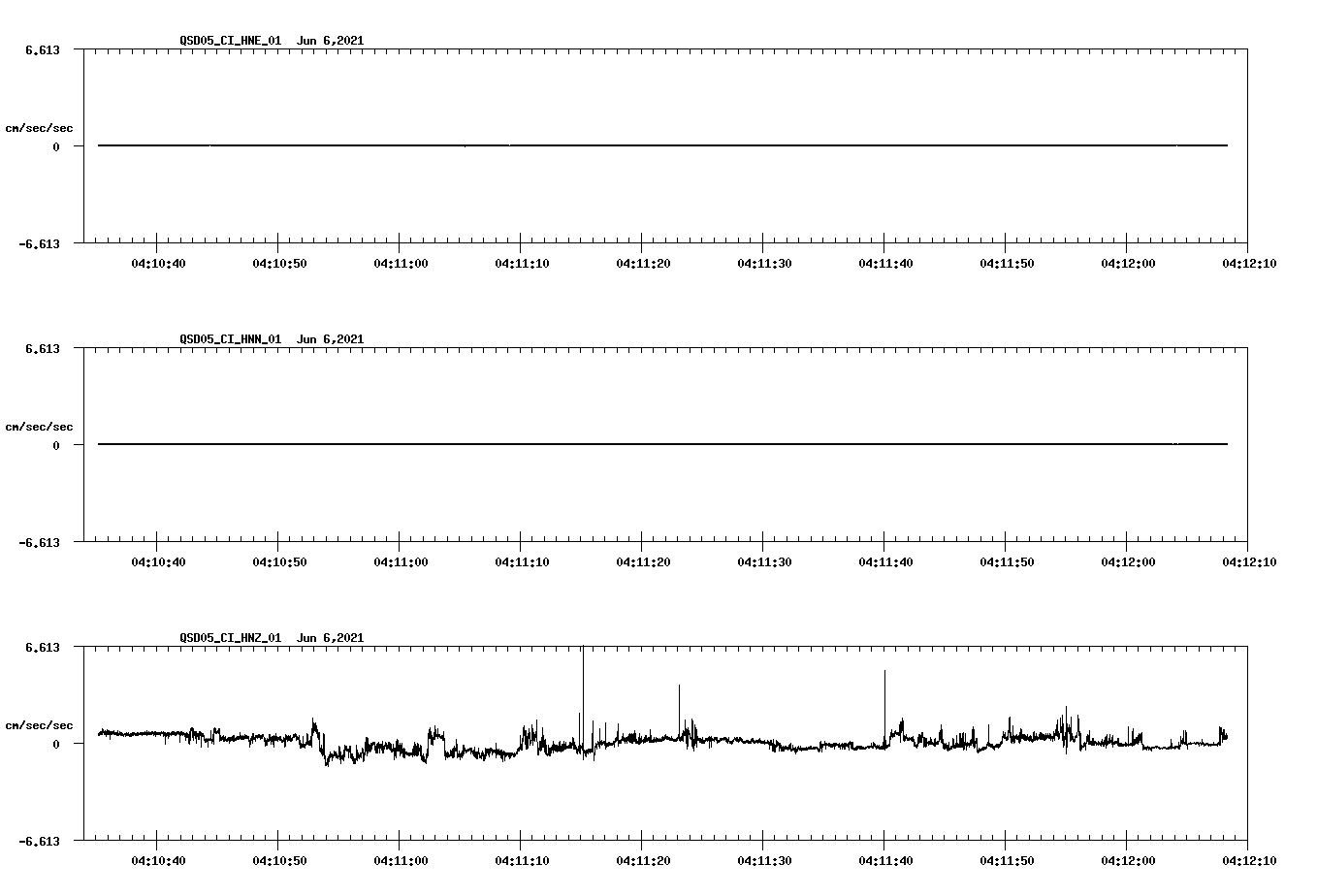The width and height of the screenshot is (1317, 896).
Task: Click the 6.613 label on the HNZ plot
Action: point(43,647)
